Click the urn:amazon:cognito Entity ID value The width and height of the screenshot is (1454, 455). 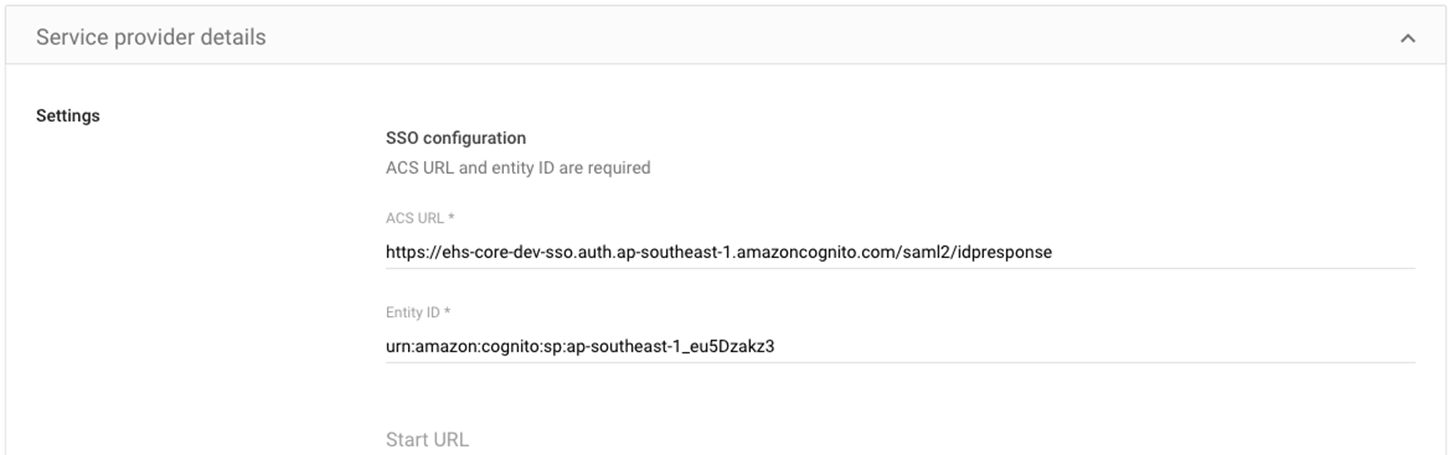point(580,346)
